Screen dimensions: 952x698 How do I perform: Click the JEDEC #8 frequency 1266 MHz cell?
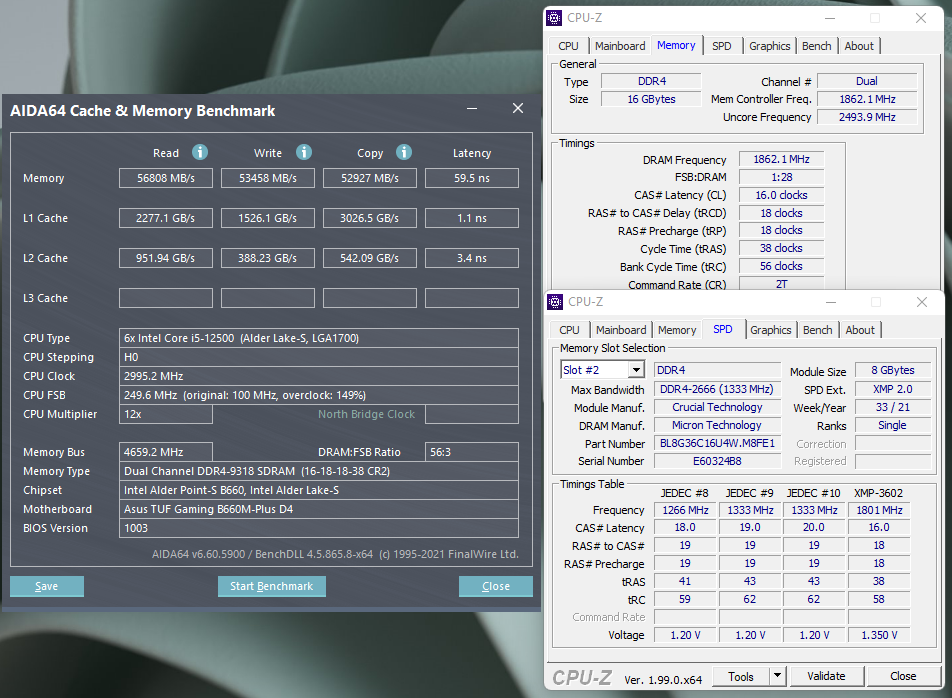tap(685, 510)
